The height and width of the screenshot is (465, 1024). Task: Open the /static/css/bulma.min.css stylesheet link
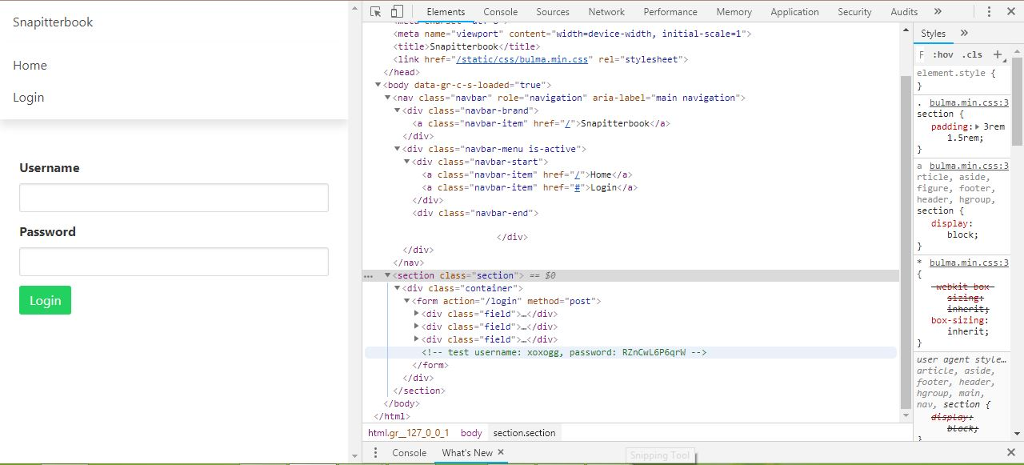tap(522, 59)
